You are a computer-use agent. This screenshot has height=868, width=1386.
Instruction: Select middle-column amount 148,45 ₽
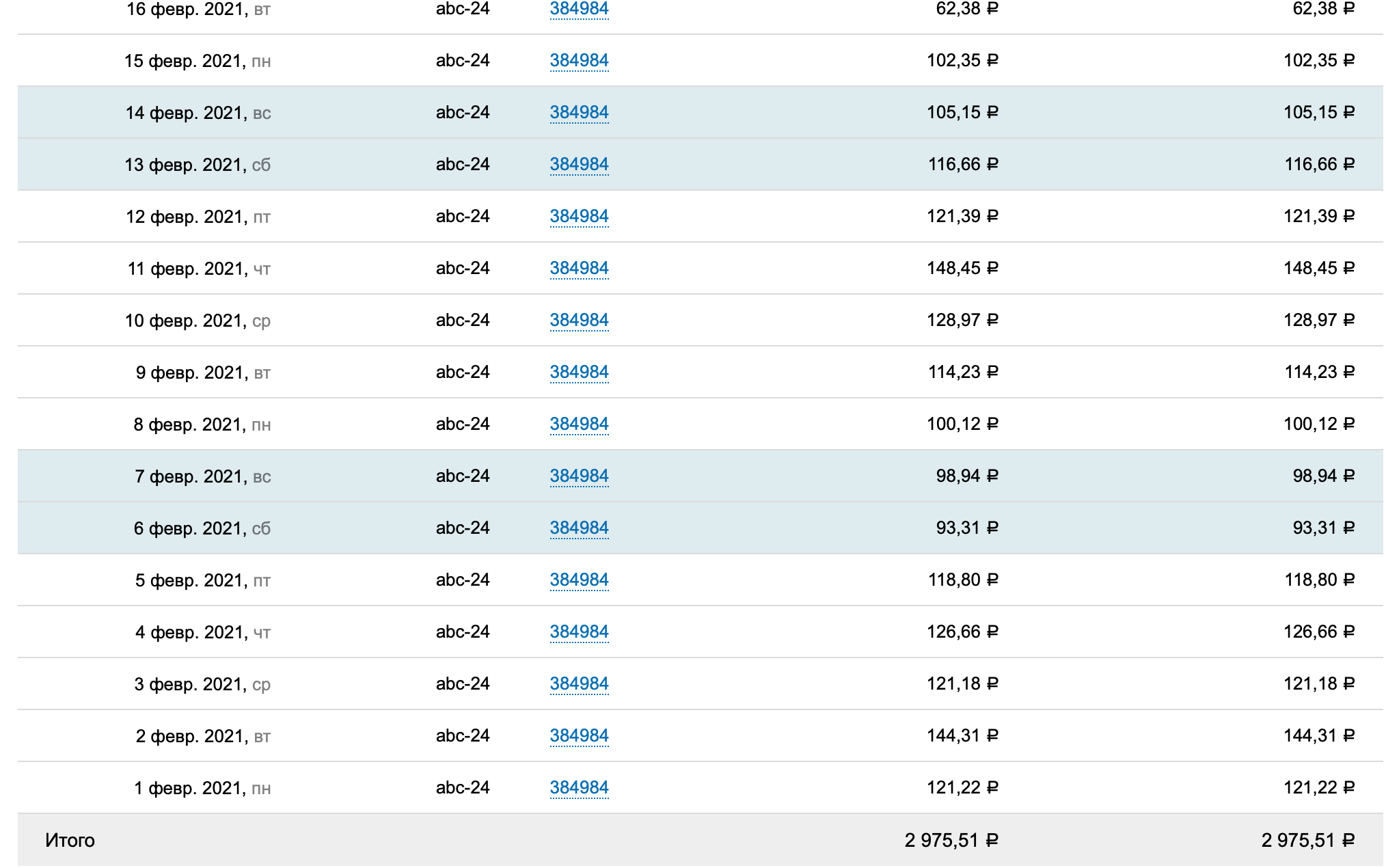coord(962,268)
